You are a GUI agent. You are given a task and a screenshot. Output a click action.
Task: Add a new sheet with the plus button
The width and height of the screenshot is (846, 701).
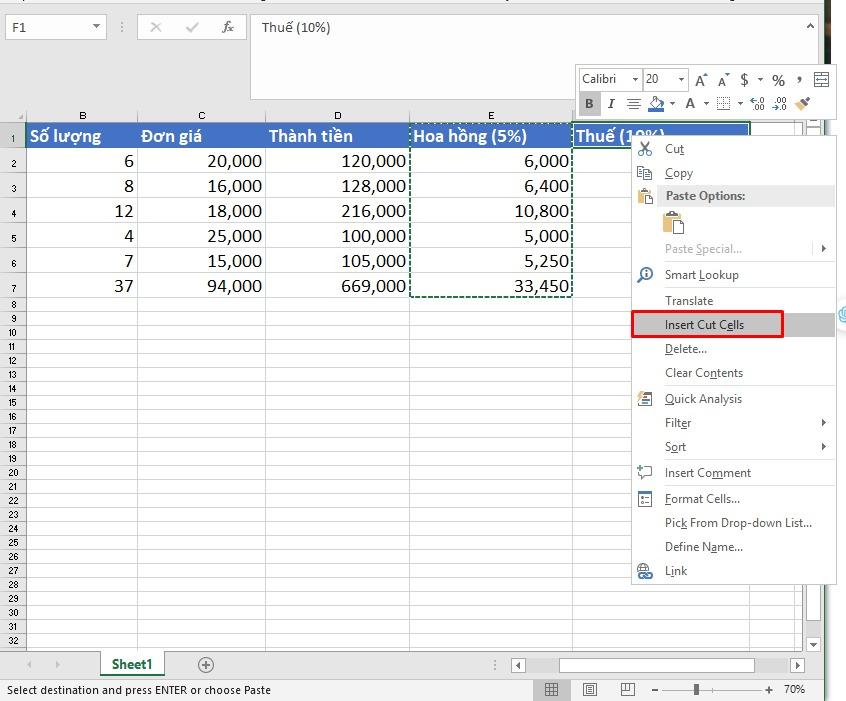(x=205, y=664)
